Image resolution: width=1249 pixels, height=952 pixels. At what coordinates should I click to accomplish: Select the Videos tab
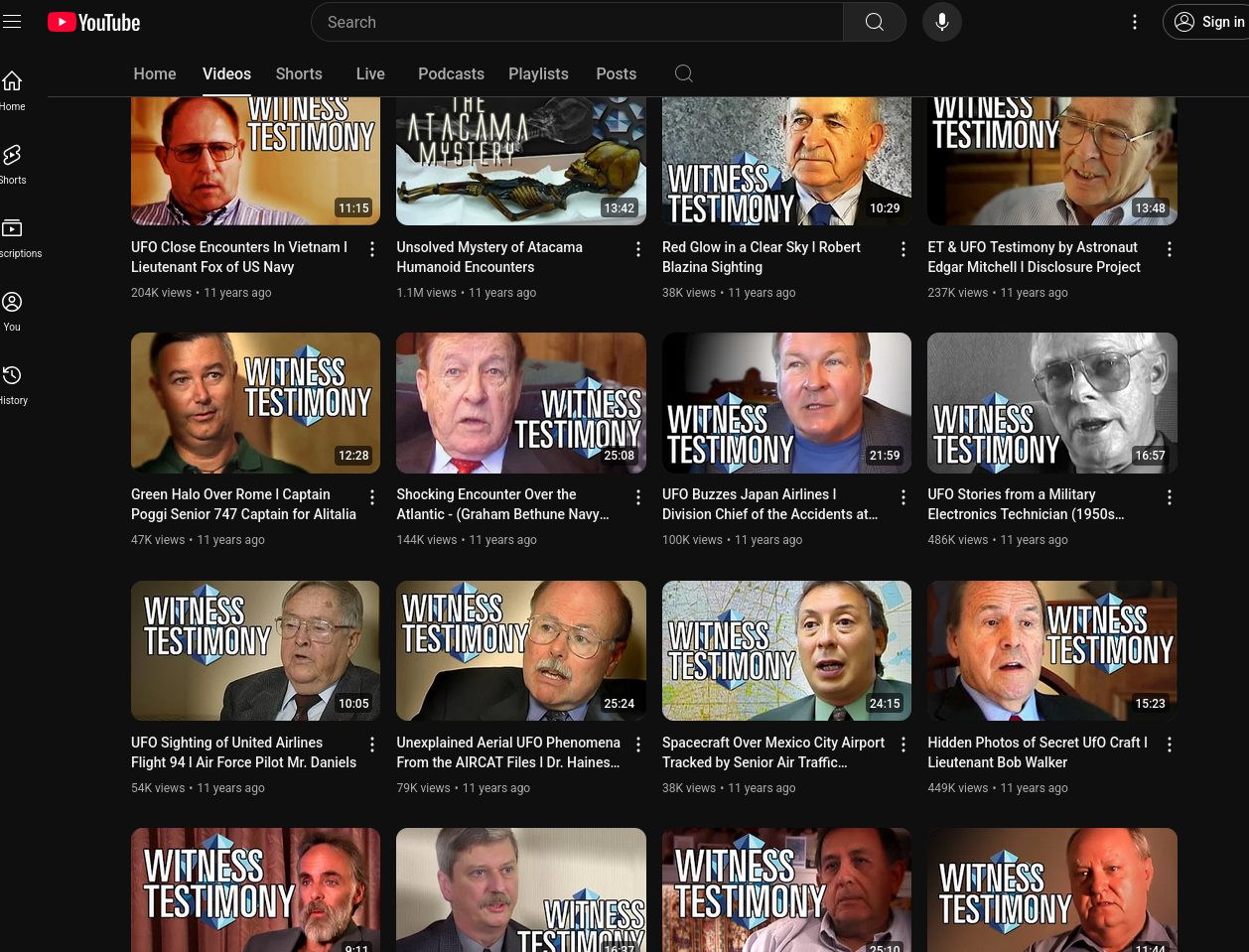click(226, 73)
